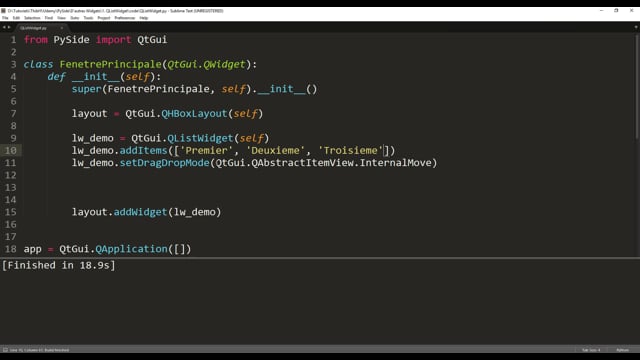
Task: Restore down the Sublime Text window
Action: click(616, 11)
